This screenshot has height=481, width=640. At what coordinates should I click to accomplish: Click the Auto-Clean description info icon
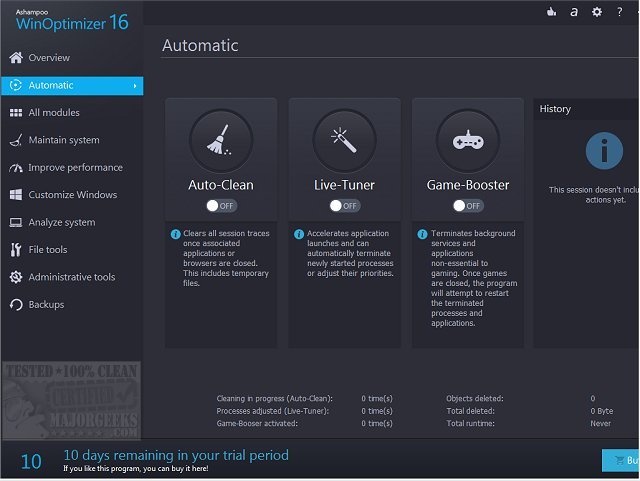coord(176,234)
